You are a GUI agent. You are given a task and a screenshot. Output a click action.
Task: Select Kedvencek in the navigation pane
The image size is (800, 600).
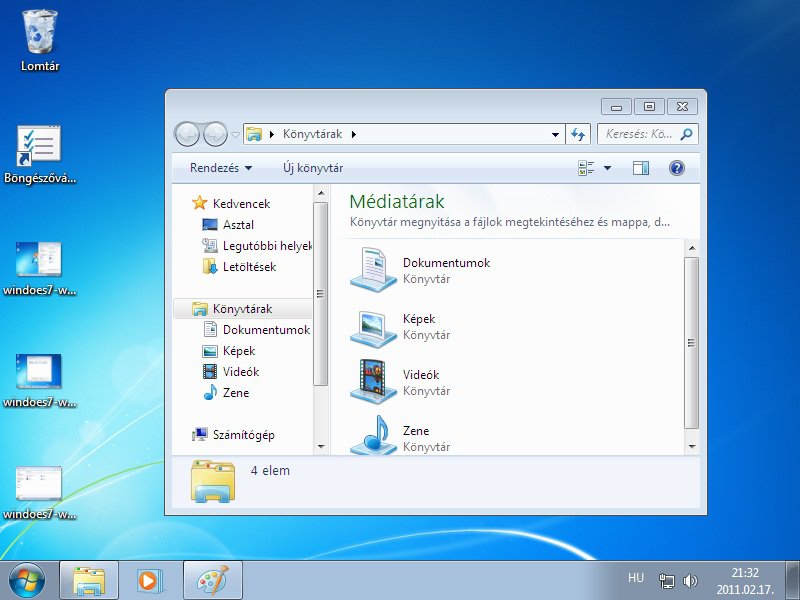241,204
